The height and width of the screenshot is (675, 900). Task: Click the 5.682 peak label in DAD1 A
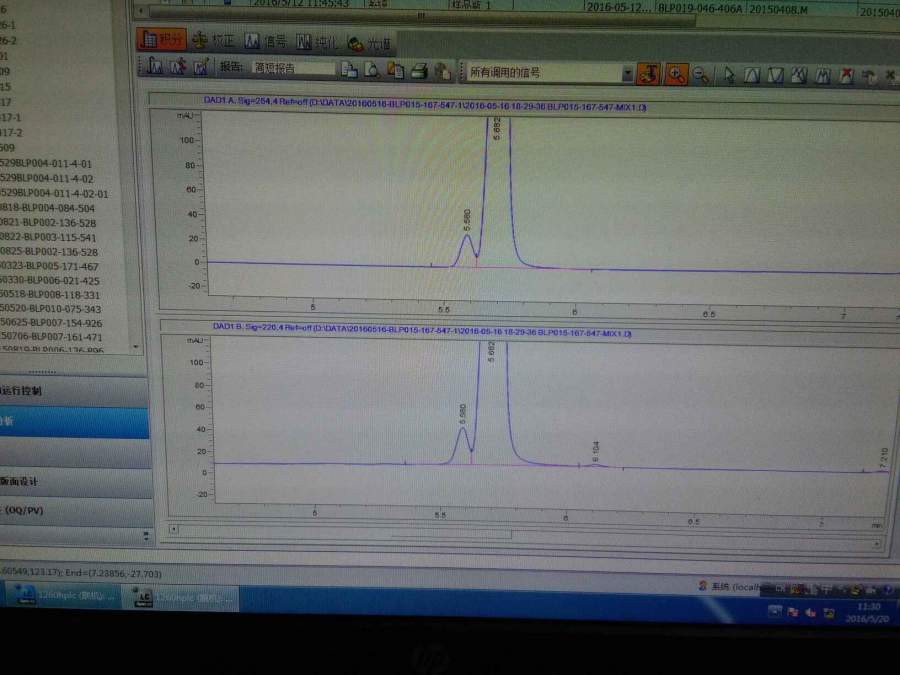497,129
